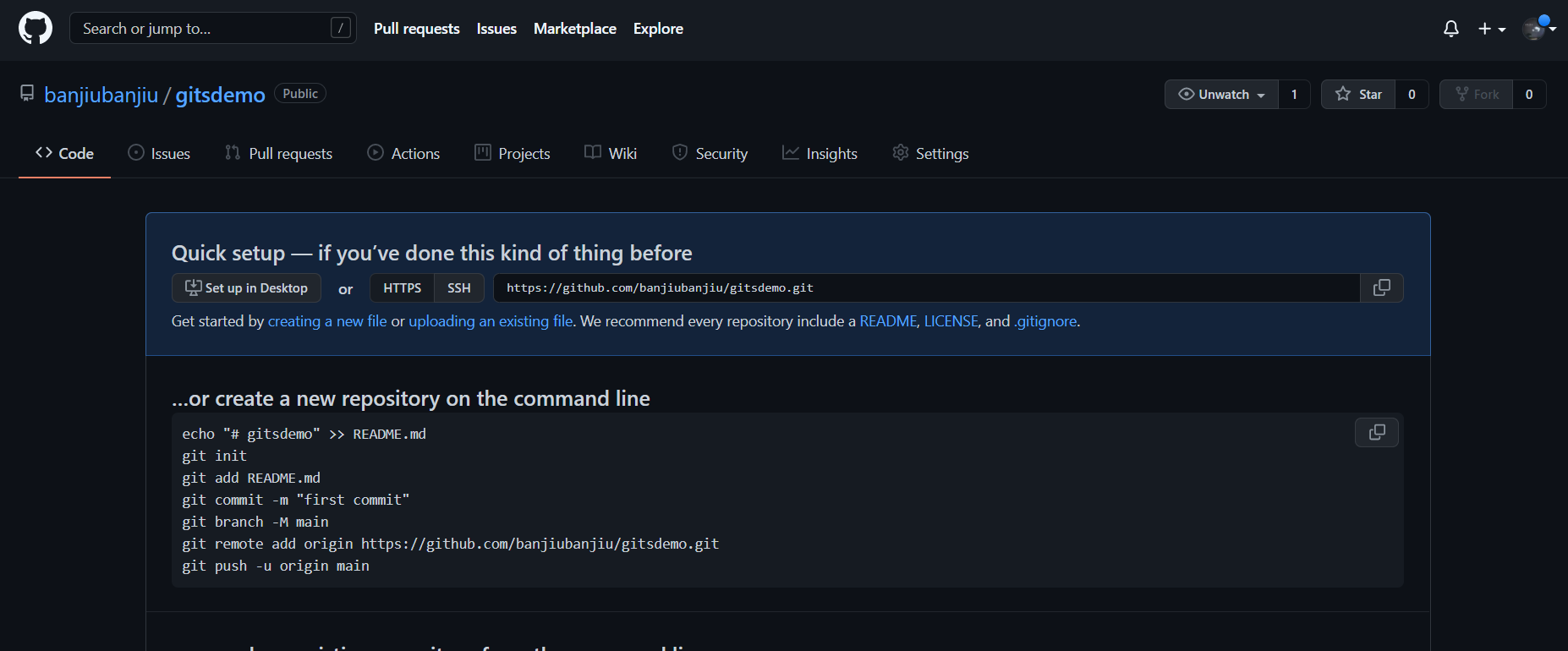Click the LICENSE link
Image resolution: width=1568 pixels, height=651 pixels.
pos(951,321)
